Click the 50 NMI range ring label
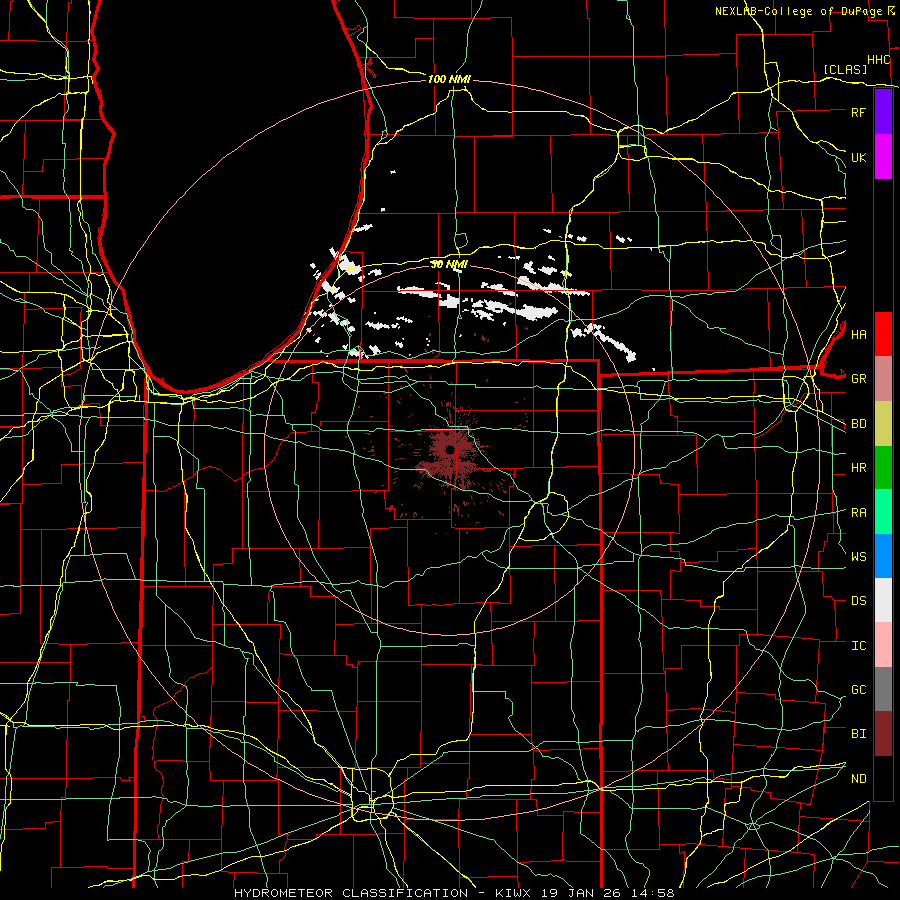Image resolution: width=900 pixels, height=900 pixels. tap(449, 264)
